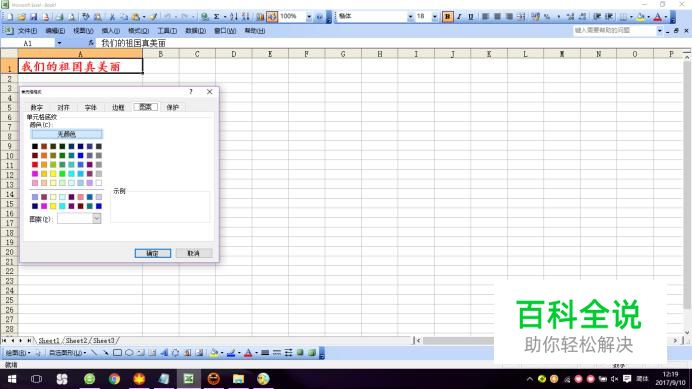The height and width of the screenshot is (389, 692).
Task: Click the Chart Wizard icon
Action: tap(260, 17)
